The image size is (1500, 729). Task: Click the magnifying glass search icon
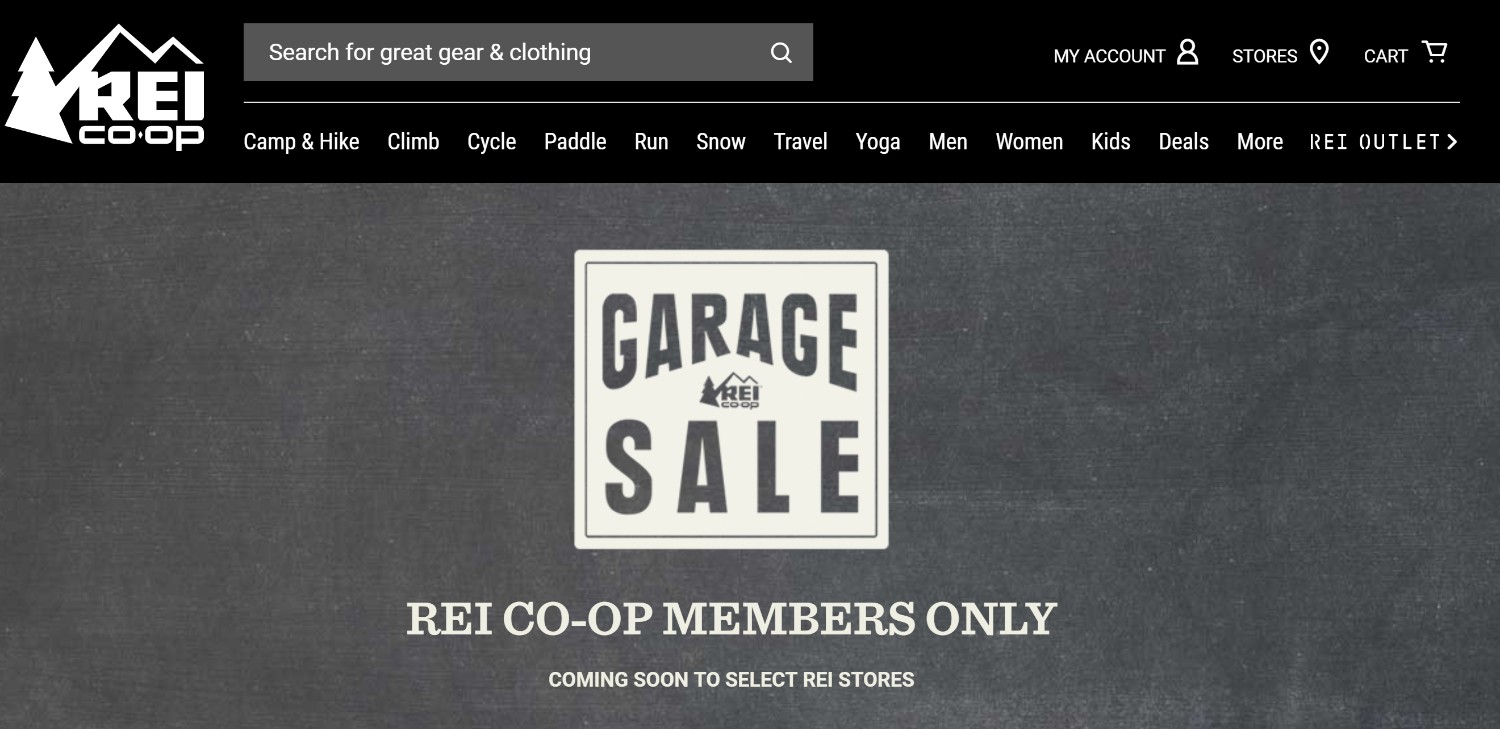click(x=781, y=53)
